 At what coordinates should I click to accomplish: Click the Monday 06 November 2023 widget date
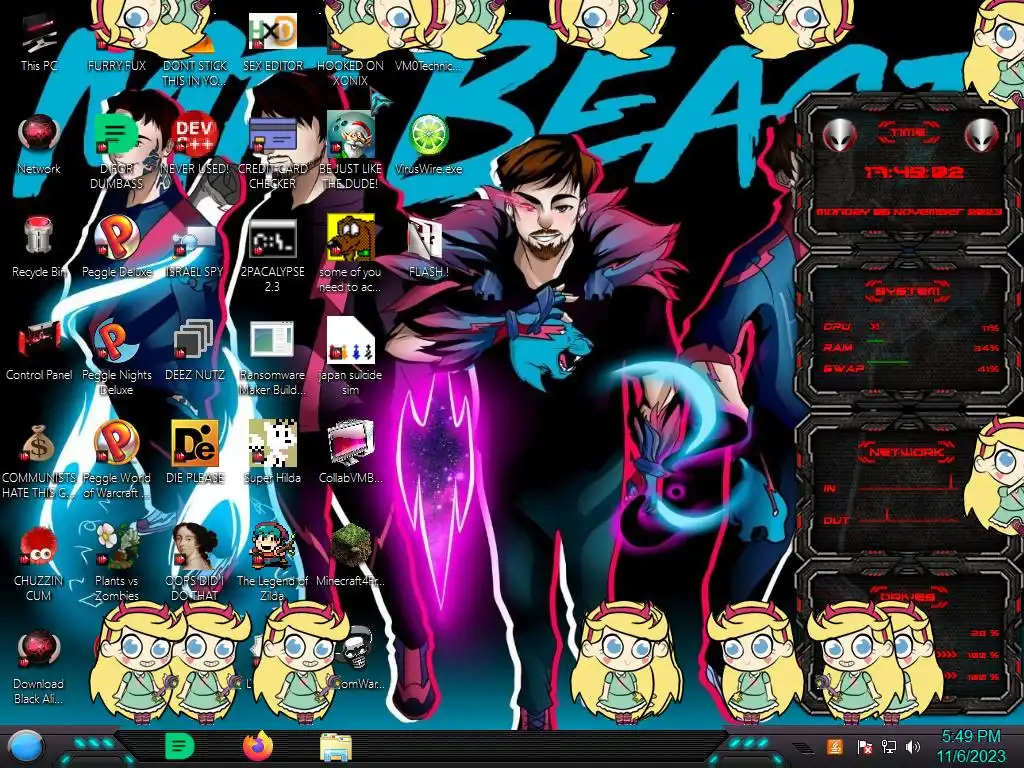(908, 212)
